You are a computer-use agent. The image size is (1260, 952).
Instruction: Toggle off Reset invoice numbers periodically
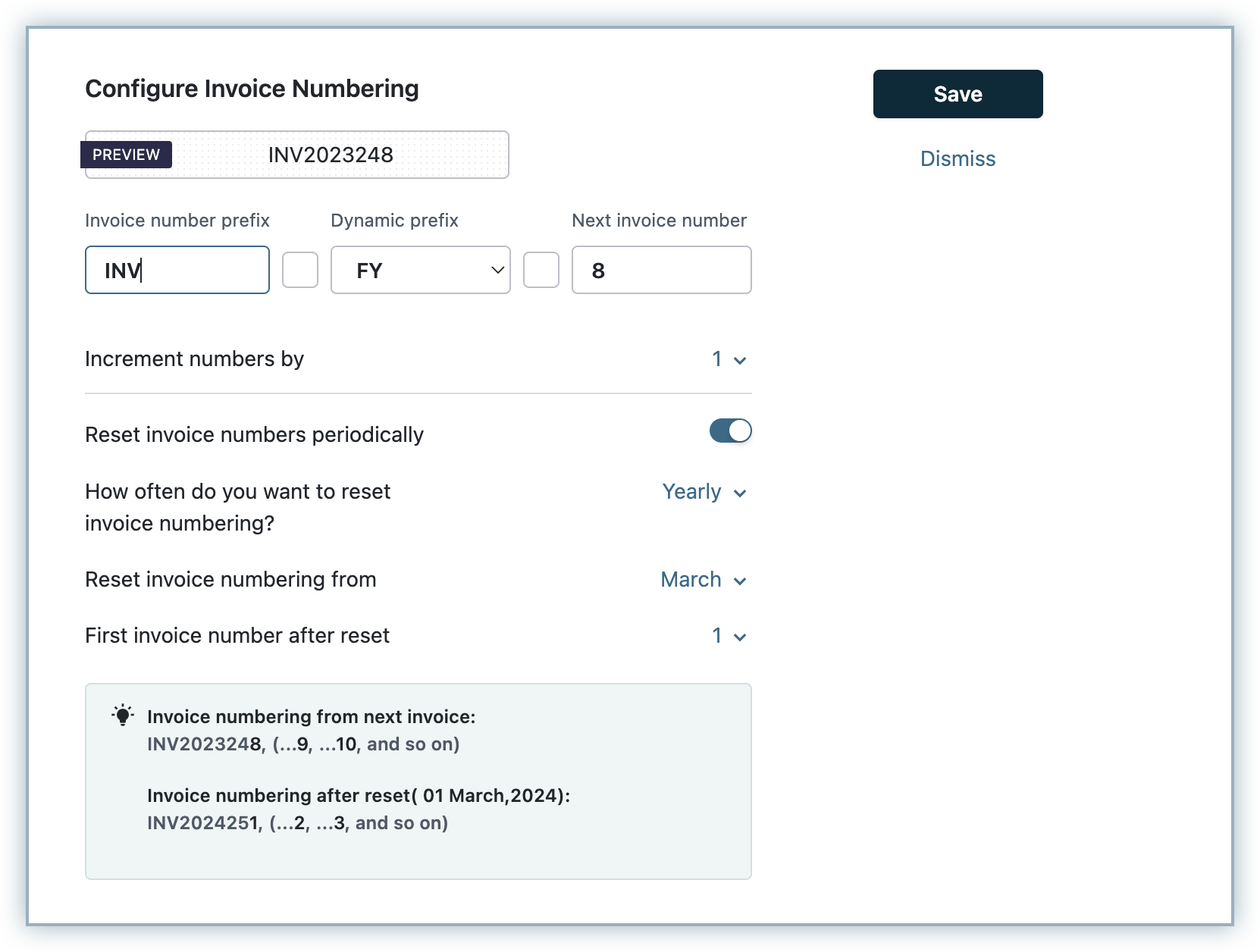[730, 431]
